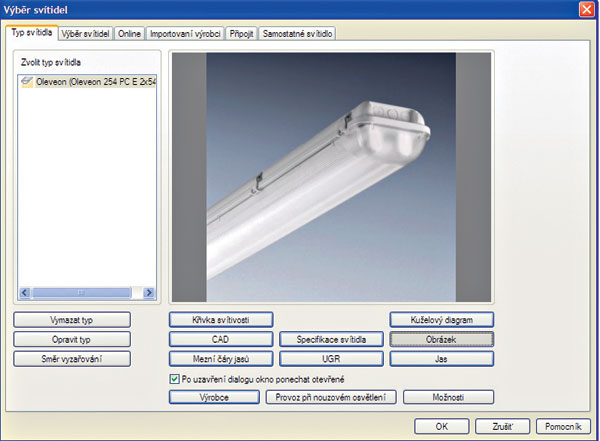Open Specifikace svítidla

click(x=331, y=339)
